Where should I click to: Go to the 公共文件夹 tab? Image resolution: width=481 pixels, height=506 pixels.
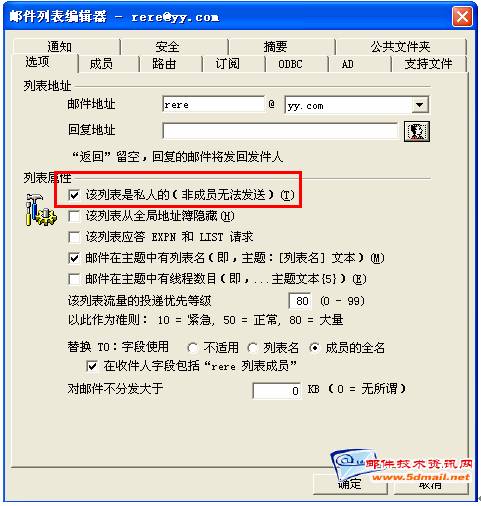pyautogui.click(x=401, y=46)
